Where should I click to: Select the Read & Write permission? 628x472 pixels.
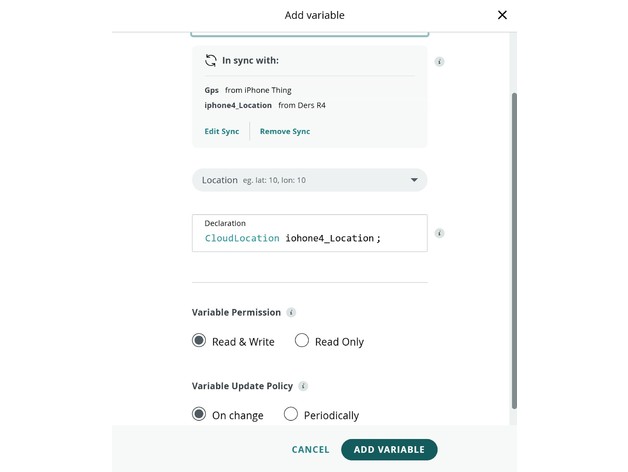point(199,341)
